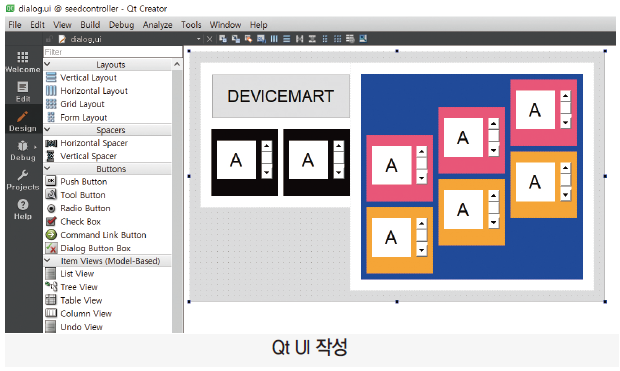Open the Welcome mode
Image resolution: width=620 pixels, height=371 pixels.
click(23, 62)
